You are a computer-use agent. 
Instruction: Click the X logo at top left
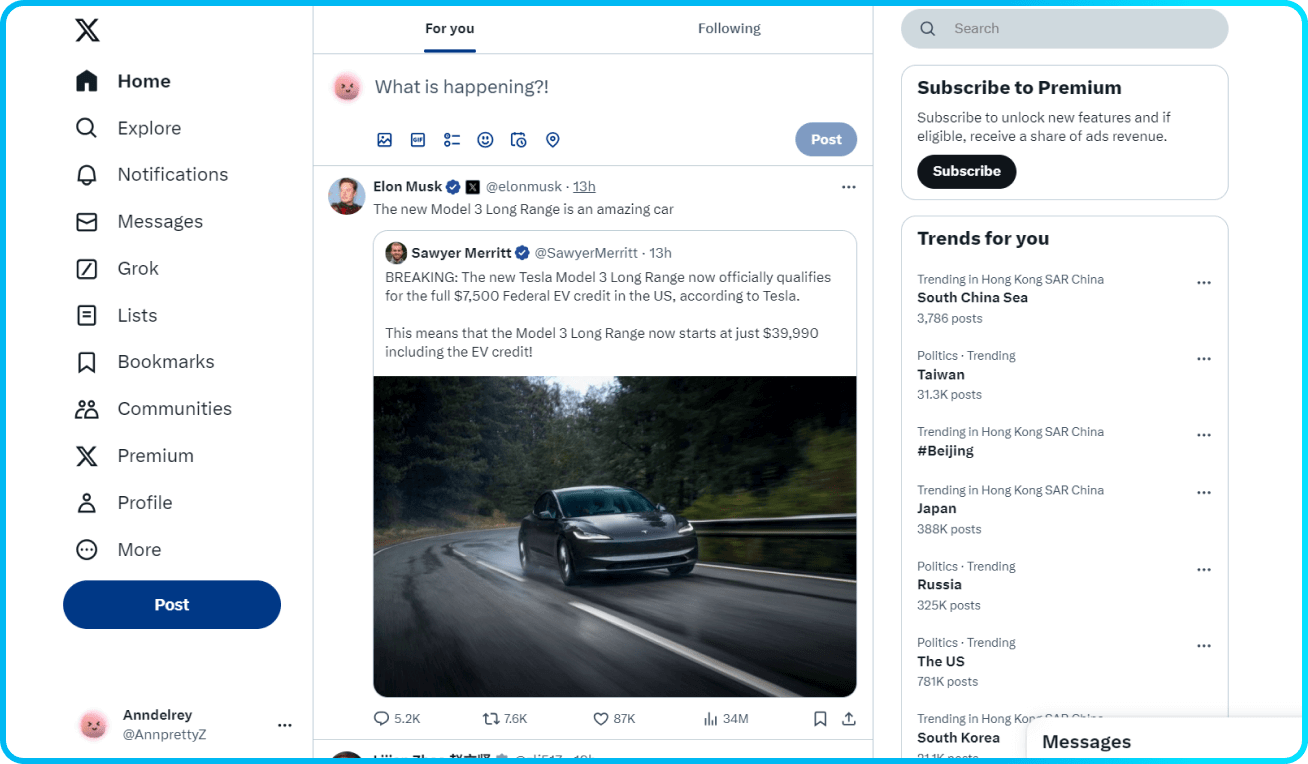click(87, 30)
